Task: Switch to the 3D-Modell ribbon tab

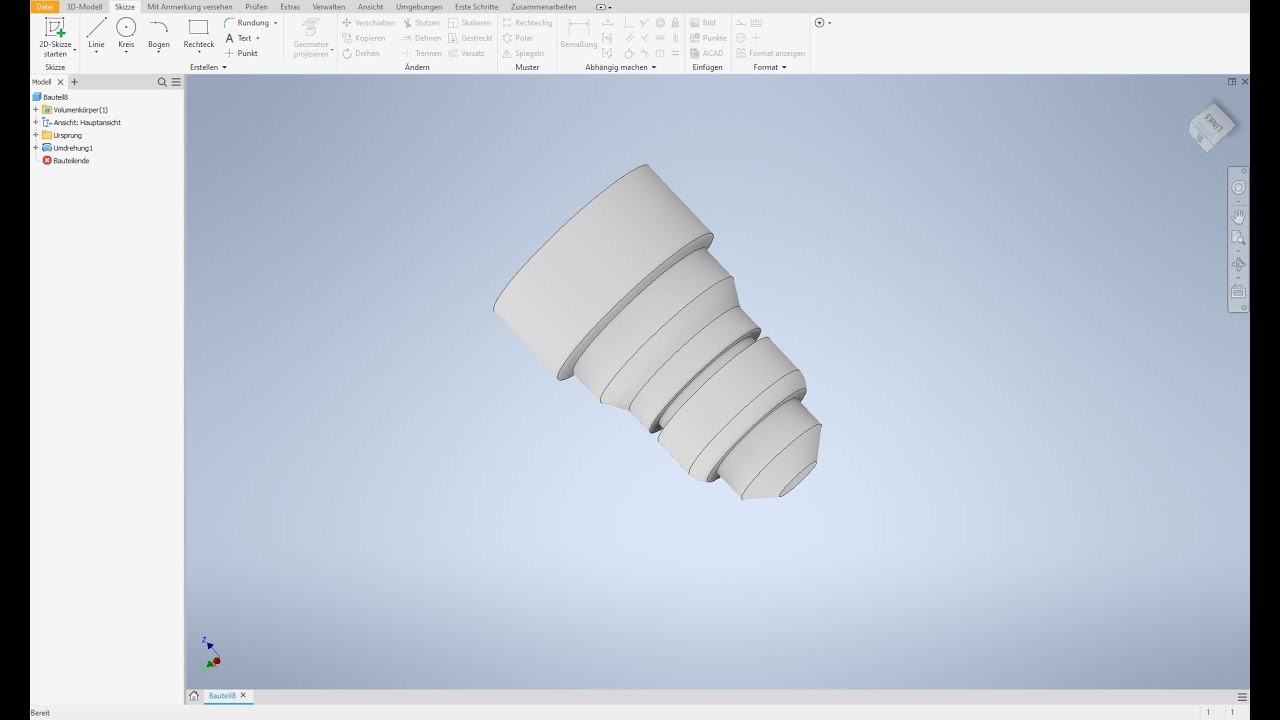Action: (84, 6)
